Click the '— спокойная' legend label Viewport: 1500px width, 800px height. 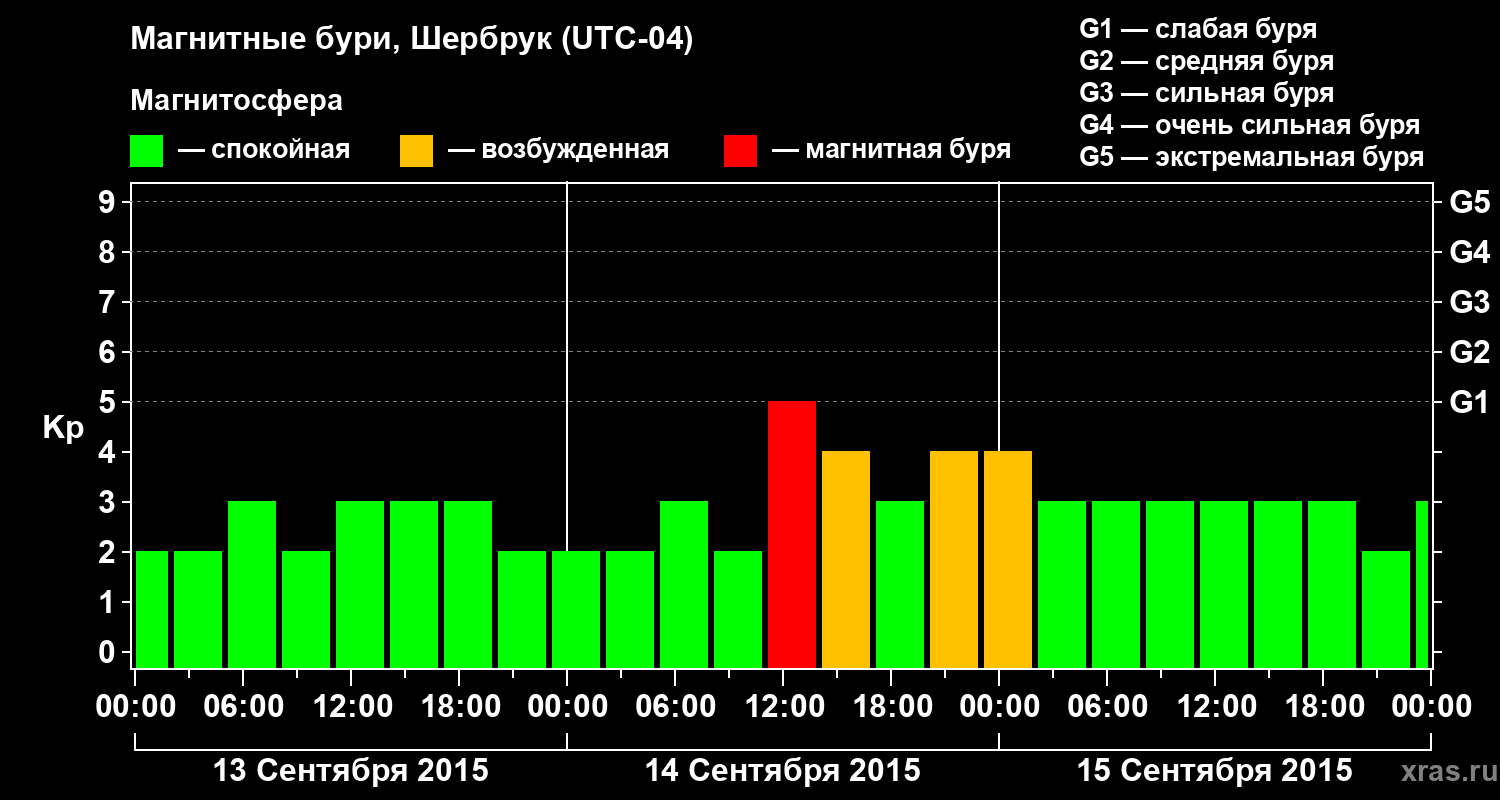pyautogui.click(x=264, y=151)
